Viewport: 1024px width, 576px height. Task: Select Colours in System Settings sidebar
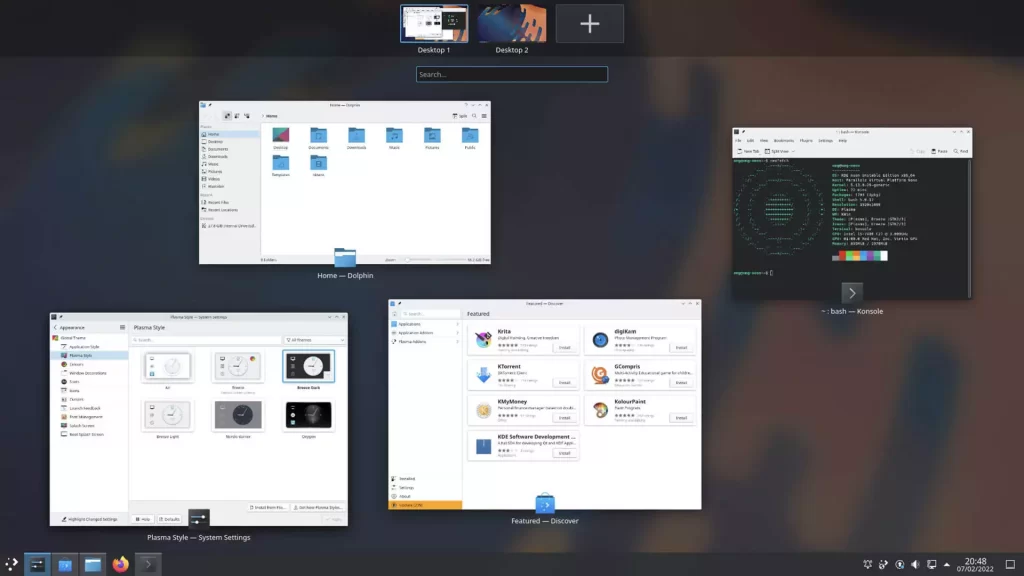[x=89, y=364]
